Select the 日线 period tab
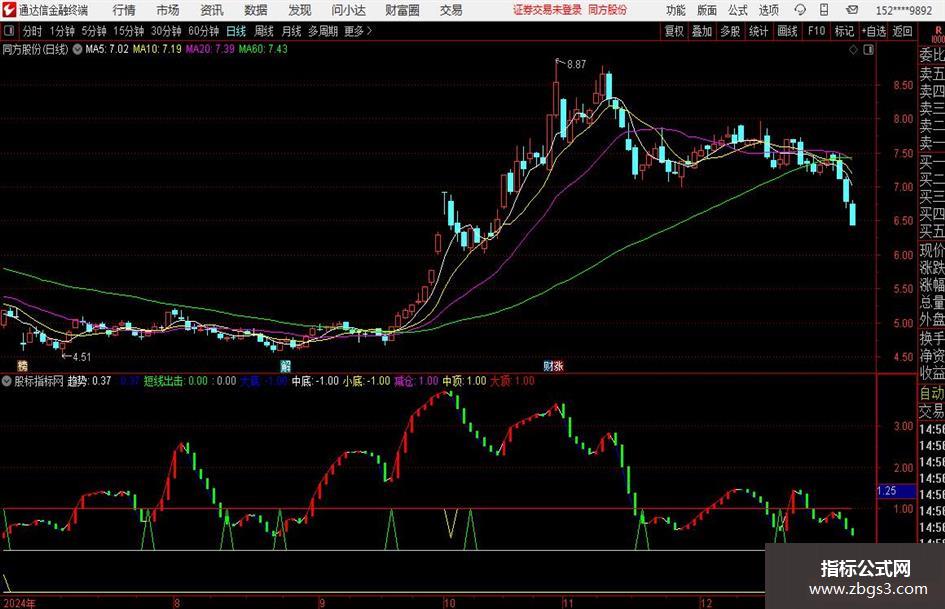Screen dimensions: 945x609 236,31
